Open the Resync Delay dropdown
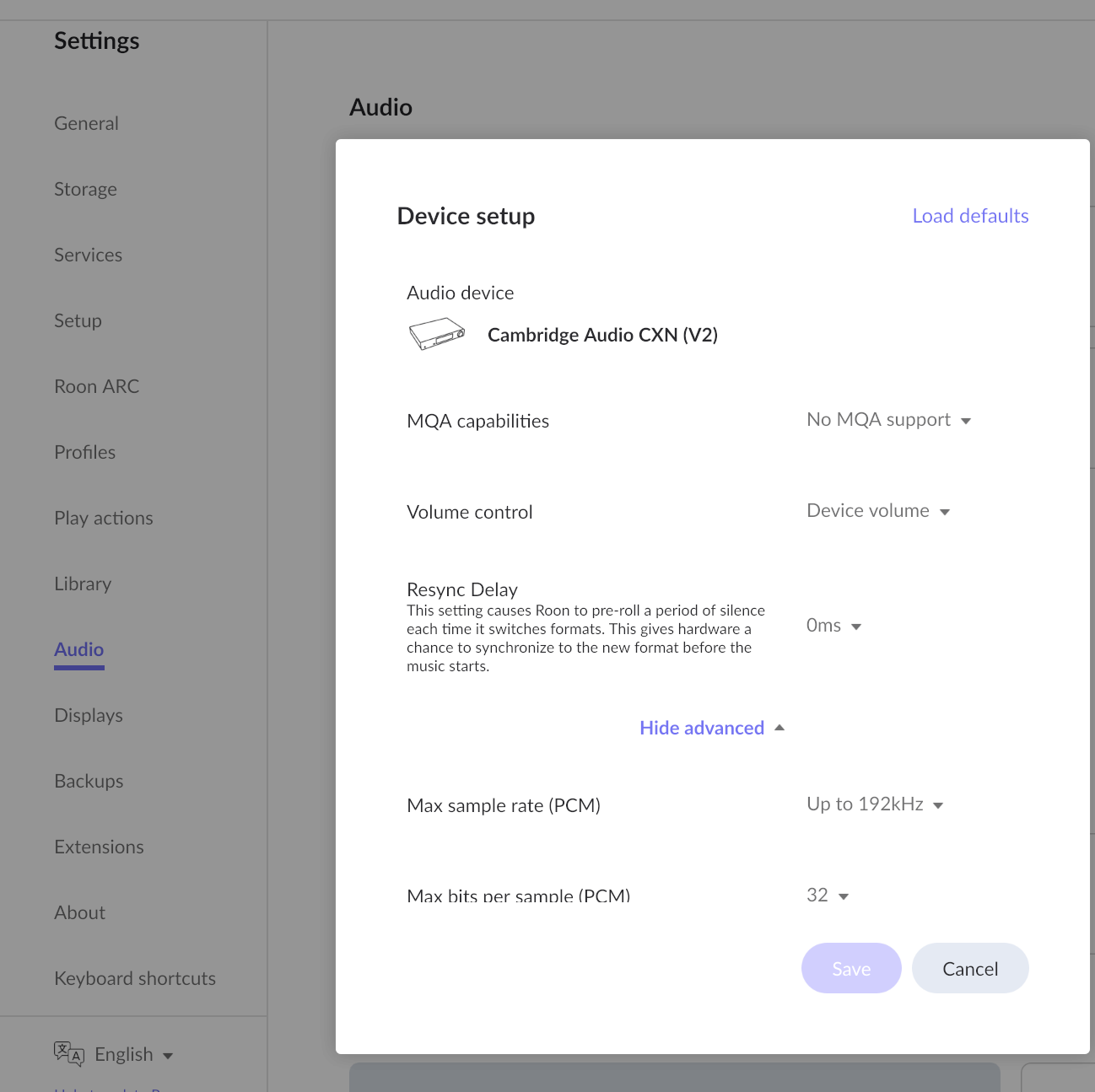The width and height of the screenshot is (1095, 1092). point(833,626)
